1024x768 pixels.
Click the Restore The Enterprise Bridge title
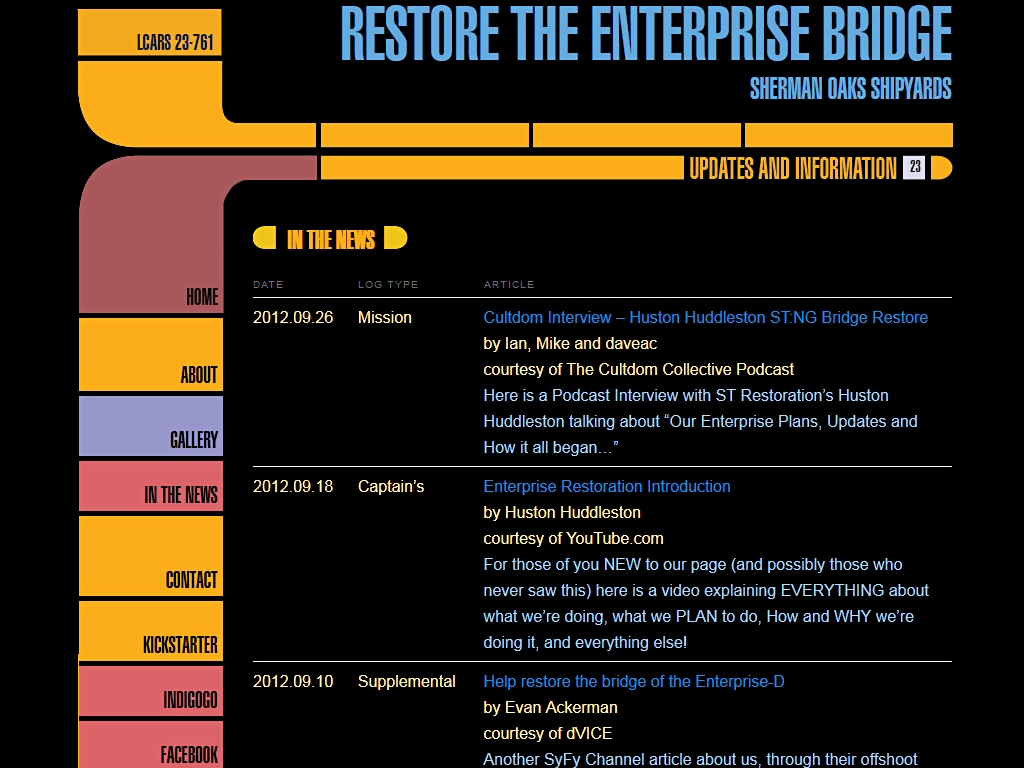pyautogui.click(x=646, y=35)
